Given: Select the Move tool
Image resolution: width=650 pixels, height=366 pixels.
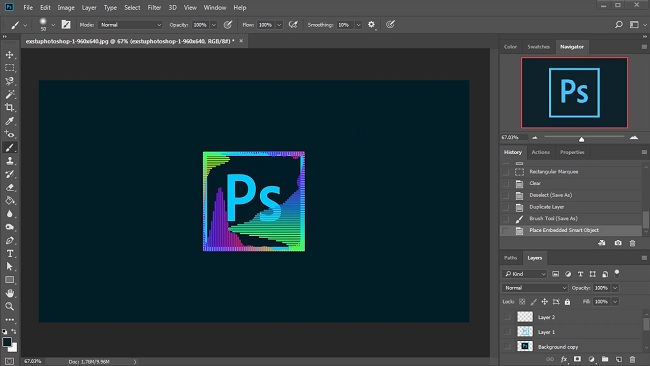Looking at the screenshot, I should (x=10, y=55).
